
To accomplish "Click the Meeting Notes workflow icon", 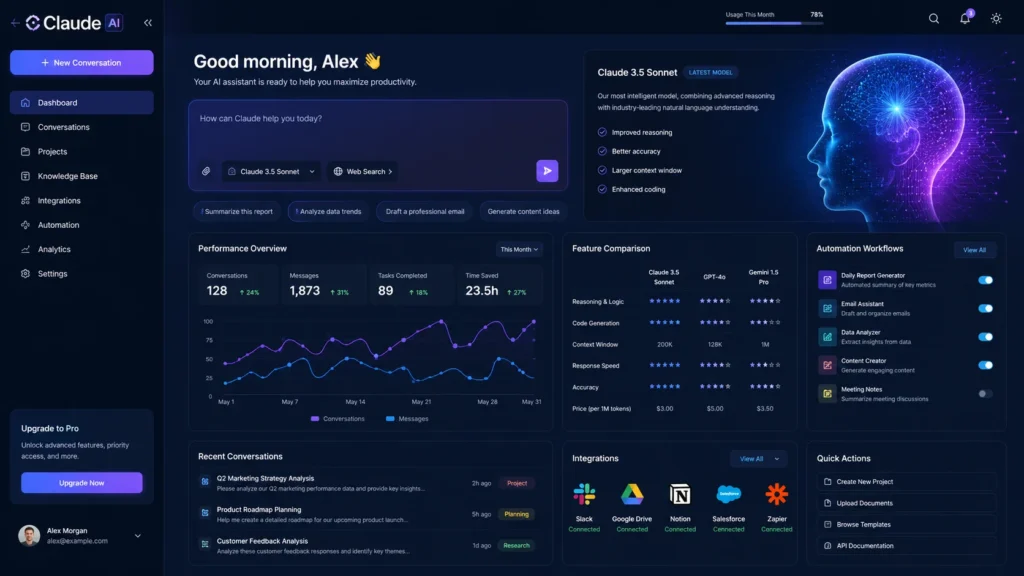I will pyautogui.click(x=827, y=394).
